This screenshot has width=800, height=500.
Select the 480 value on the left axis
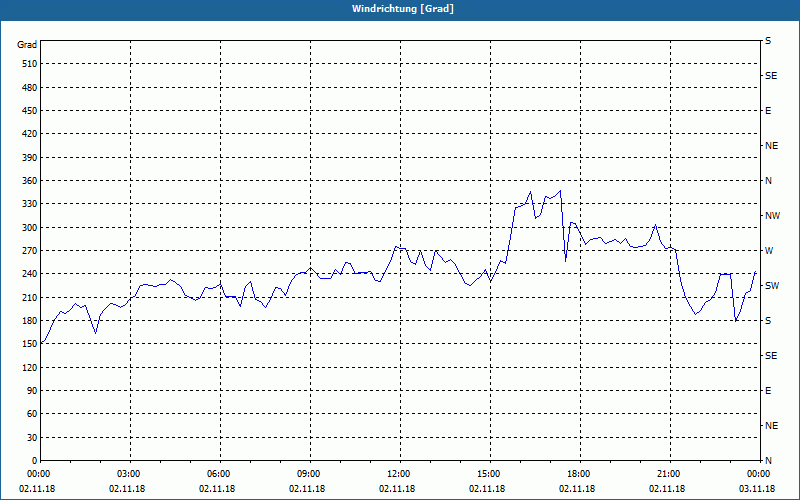point(30,88)
